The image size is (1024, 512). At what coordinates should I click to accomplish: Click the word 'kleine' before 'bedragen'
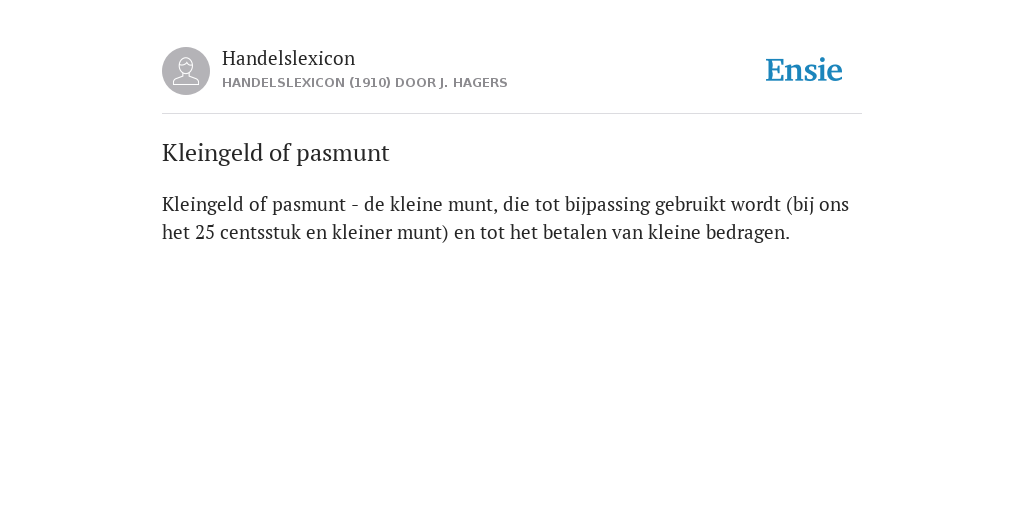pos(674,232)
